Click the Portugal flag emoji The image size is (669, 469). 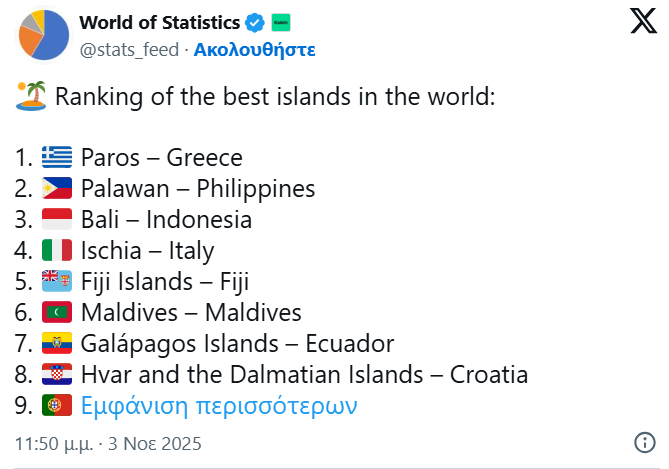point(57,406)
